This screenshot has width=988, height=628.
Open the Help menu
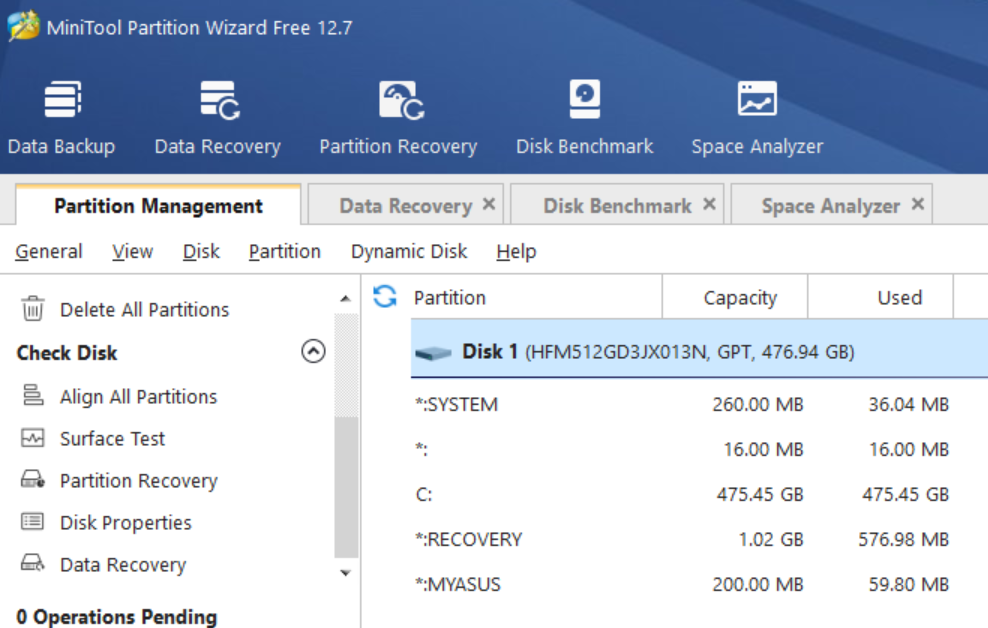click(x=516, y=251)
